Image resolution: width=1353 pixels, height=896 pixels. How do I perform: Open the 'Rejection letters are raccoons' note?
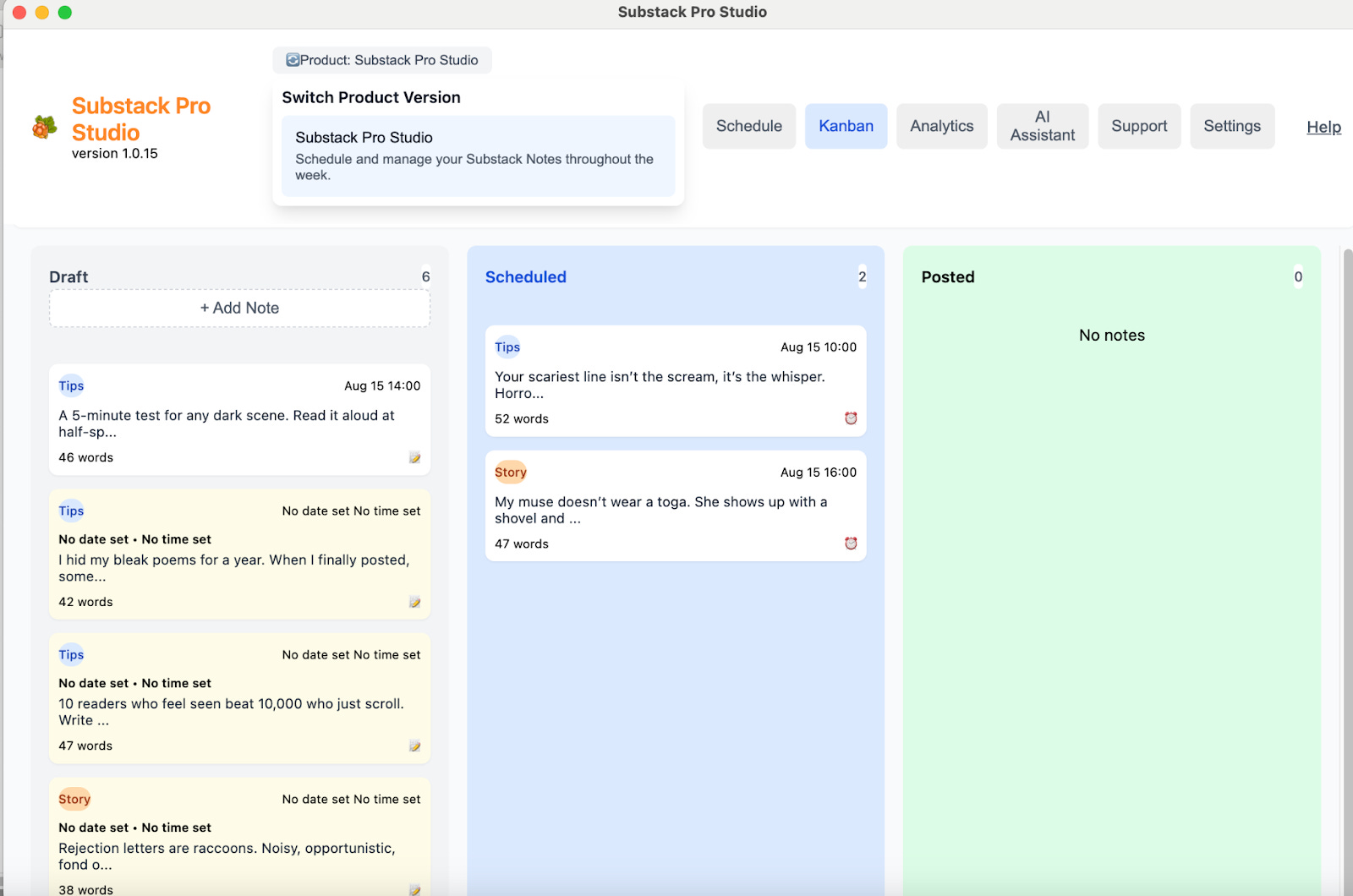(239, 837)
